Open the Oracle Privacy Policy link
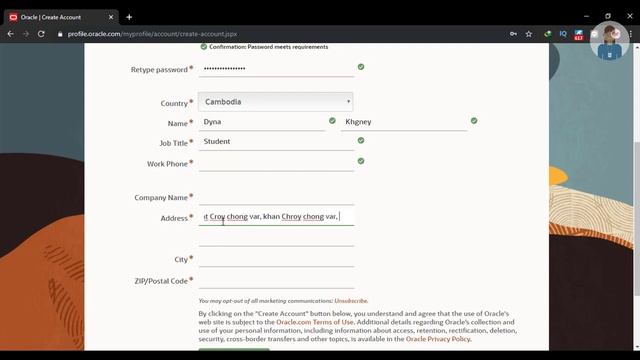 coord(438,339)
